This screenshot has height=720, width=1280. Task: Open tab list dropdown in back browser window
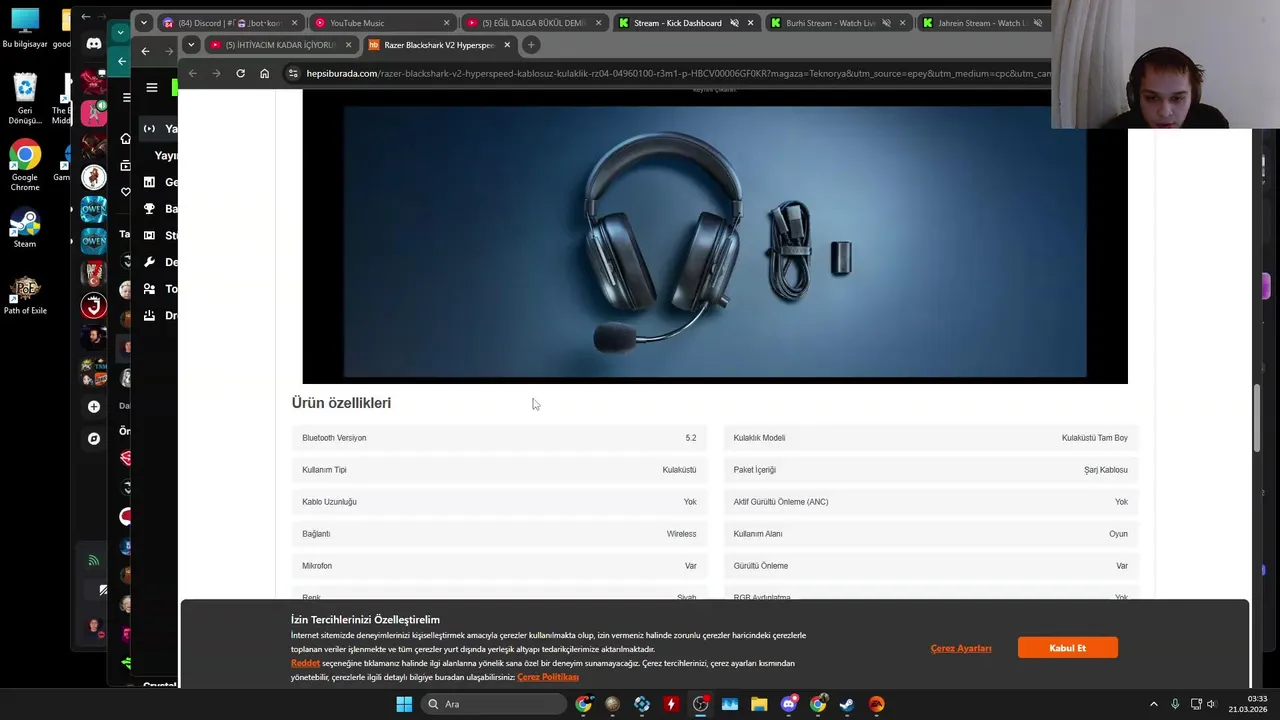(x=143, y=22)
